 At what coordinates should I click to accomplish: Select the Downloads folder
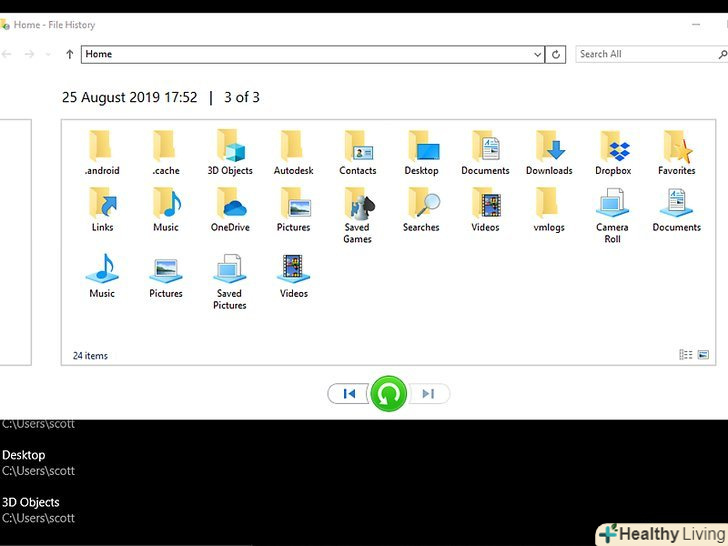pyautogui.click(x=549, y=153)
